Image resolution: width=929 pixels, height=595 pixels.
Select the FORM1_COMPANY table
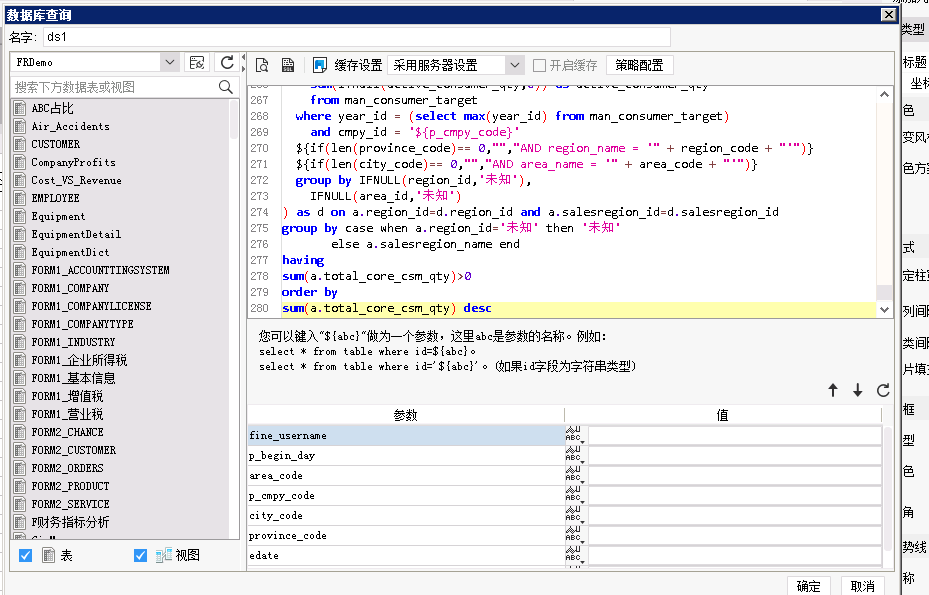(70, 288)
